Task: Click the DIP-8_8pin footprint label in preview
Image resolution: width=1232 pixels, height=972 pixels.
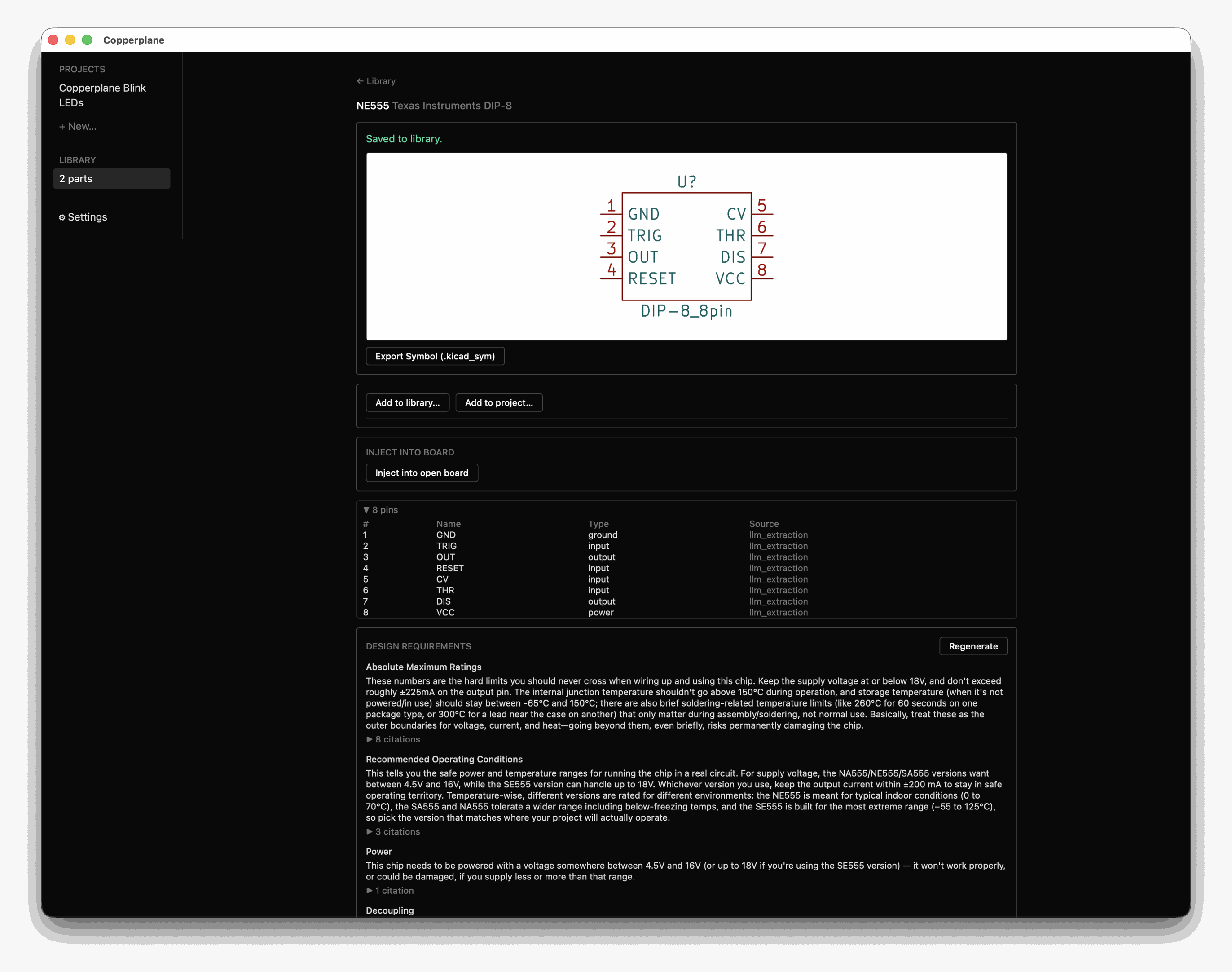Action: [686, 311]
